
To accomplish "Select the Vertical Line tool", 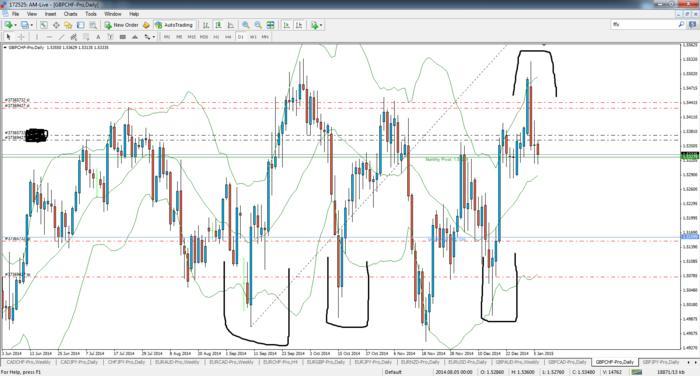I will (37, 37).
